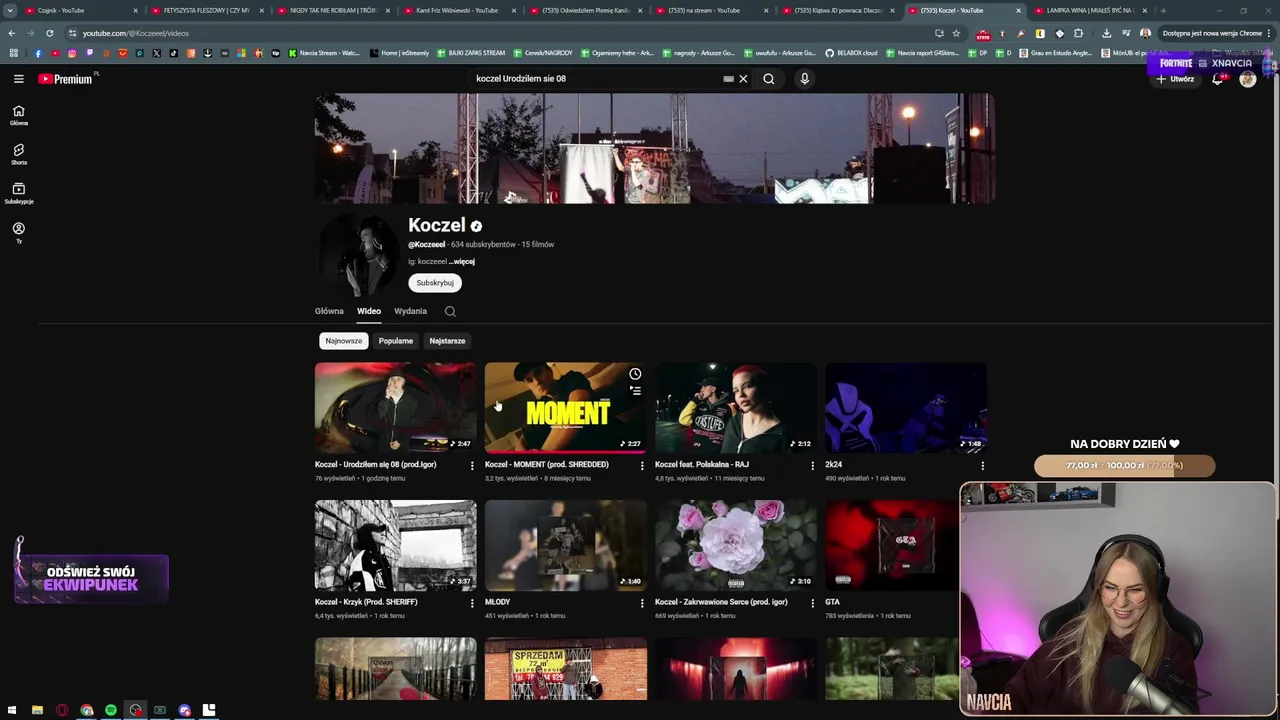Open Koczel - Urodziłem się 08 video title
The width and height of the screenshot is (1280, 720).
point(376,465)
